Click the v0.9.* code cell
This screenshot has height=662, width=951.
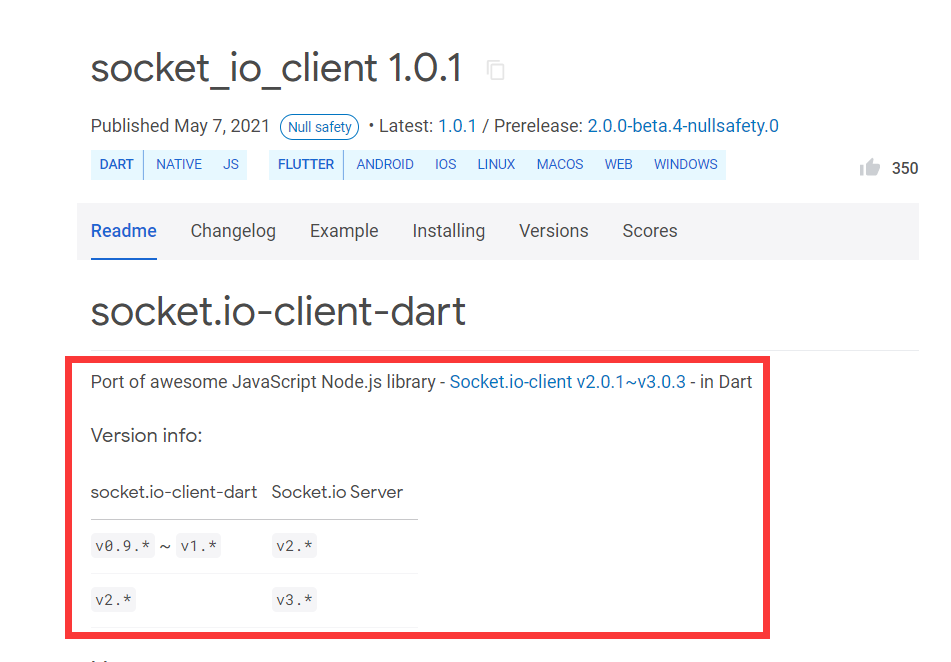point(123,546)
